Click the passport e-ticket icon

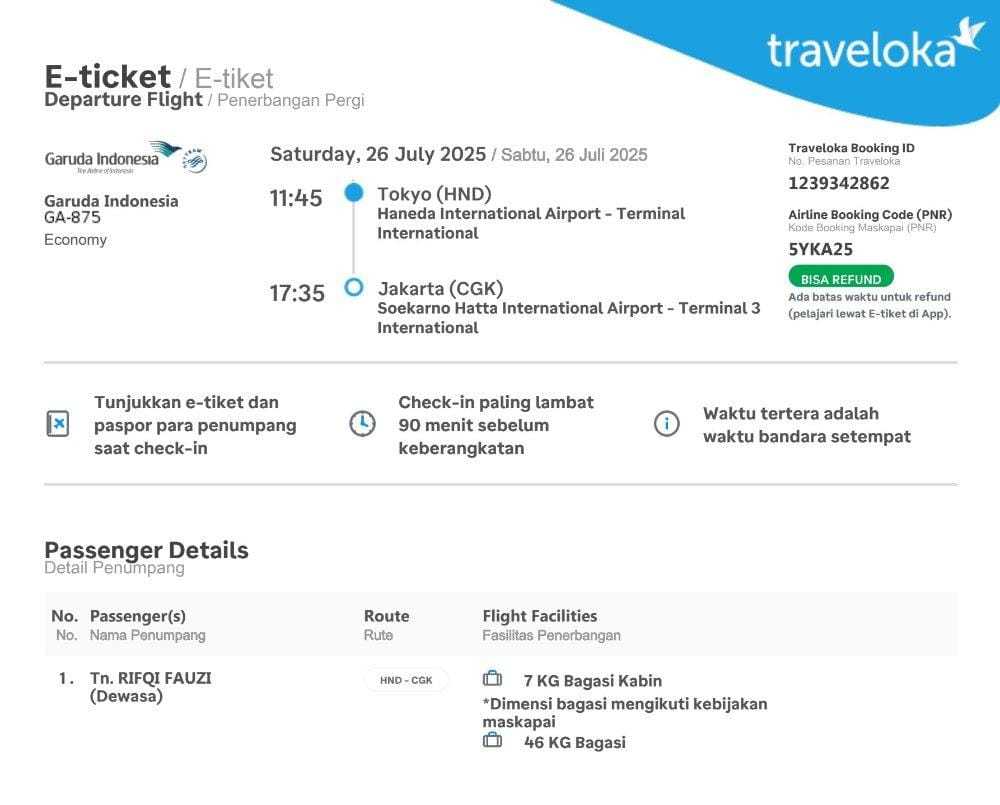[x=58, y=424]
